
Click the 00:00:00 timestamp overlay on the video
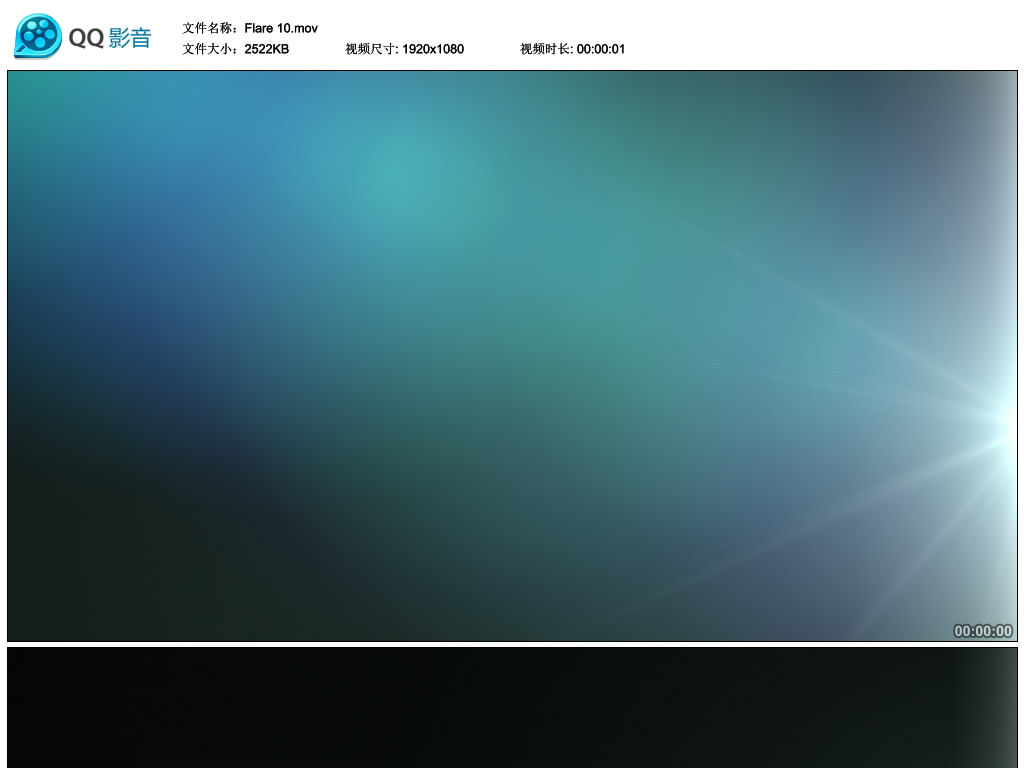pos(981,630)
